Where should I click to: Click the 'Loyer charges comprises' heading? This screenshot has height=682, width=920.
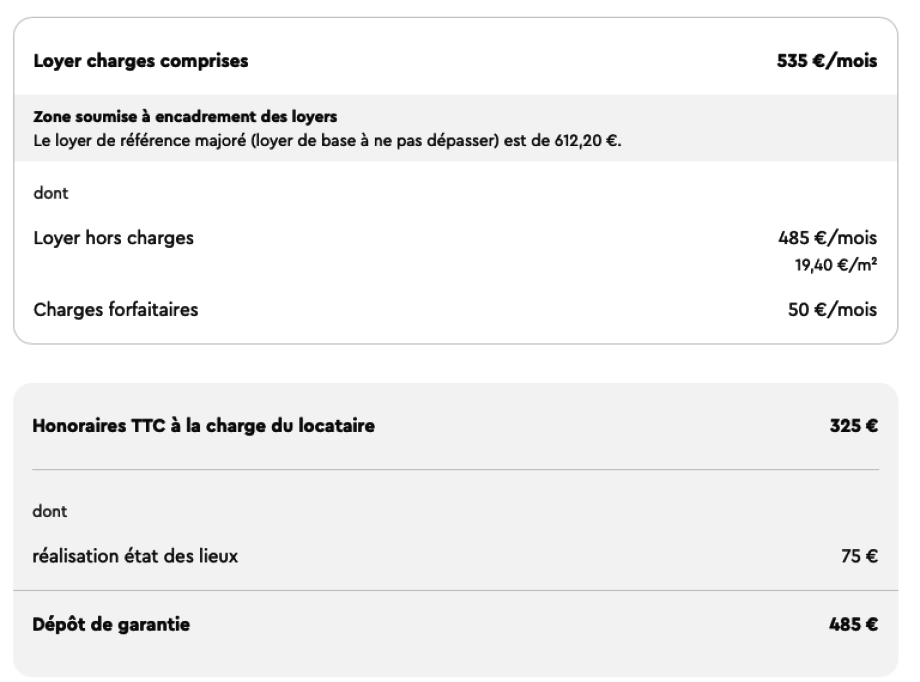(x=141, y=61)
